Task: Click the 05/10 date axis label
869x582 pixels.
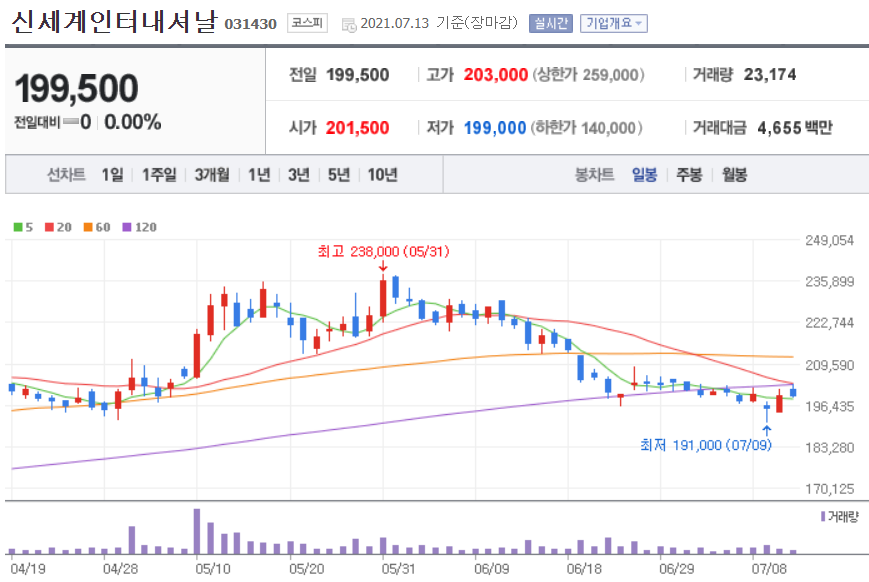Action: click(x=213, y=569)
